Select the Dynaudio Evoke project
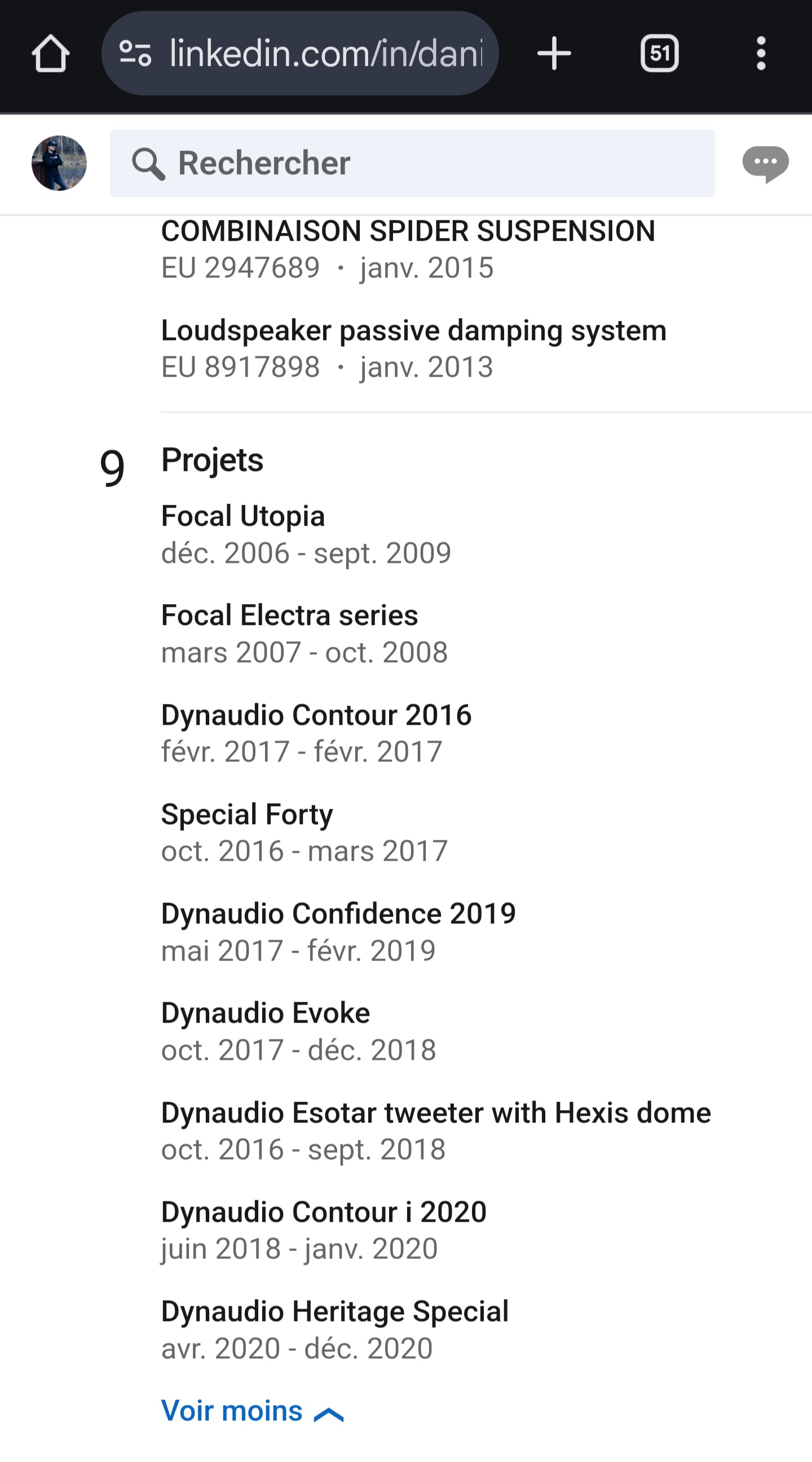Viewport: 812px width, 1462px height. tap(266, 1013)
